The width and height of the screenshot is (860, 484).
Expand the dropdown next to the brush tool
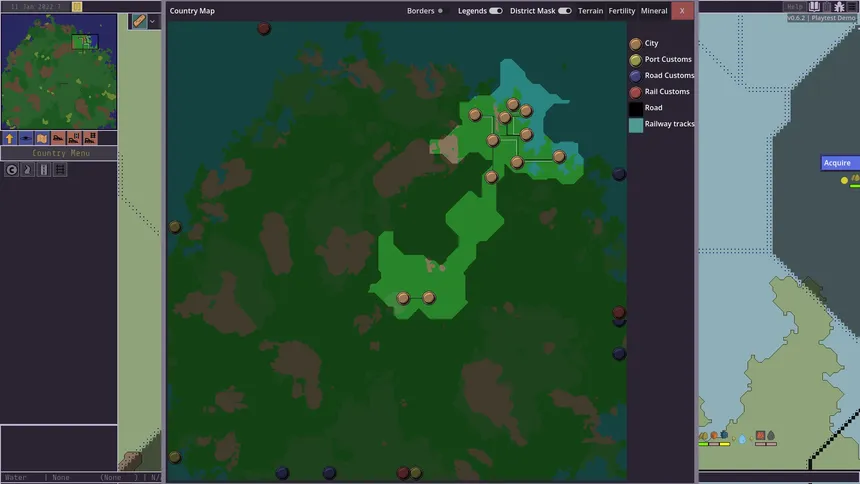coord(152,21)
